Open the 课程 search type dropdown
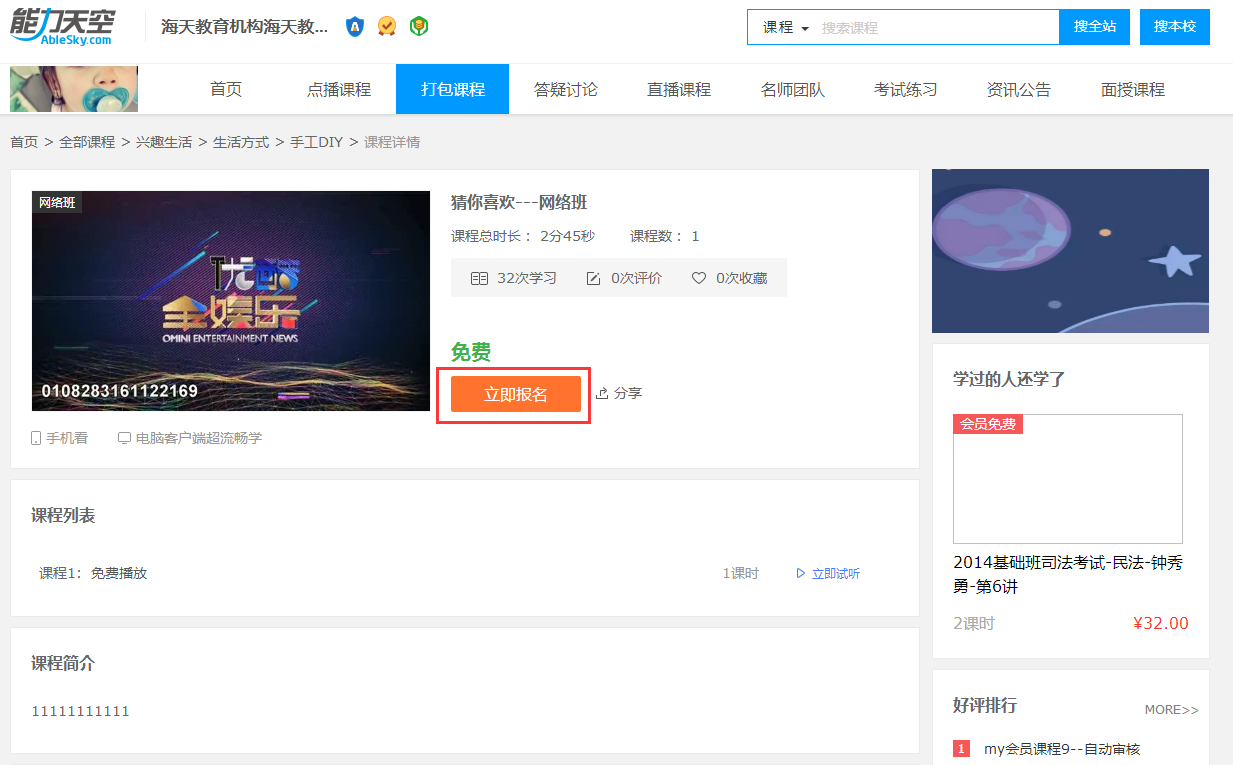The height and width of the screenshot is (765, 1233). tap(785, 27)
